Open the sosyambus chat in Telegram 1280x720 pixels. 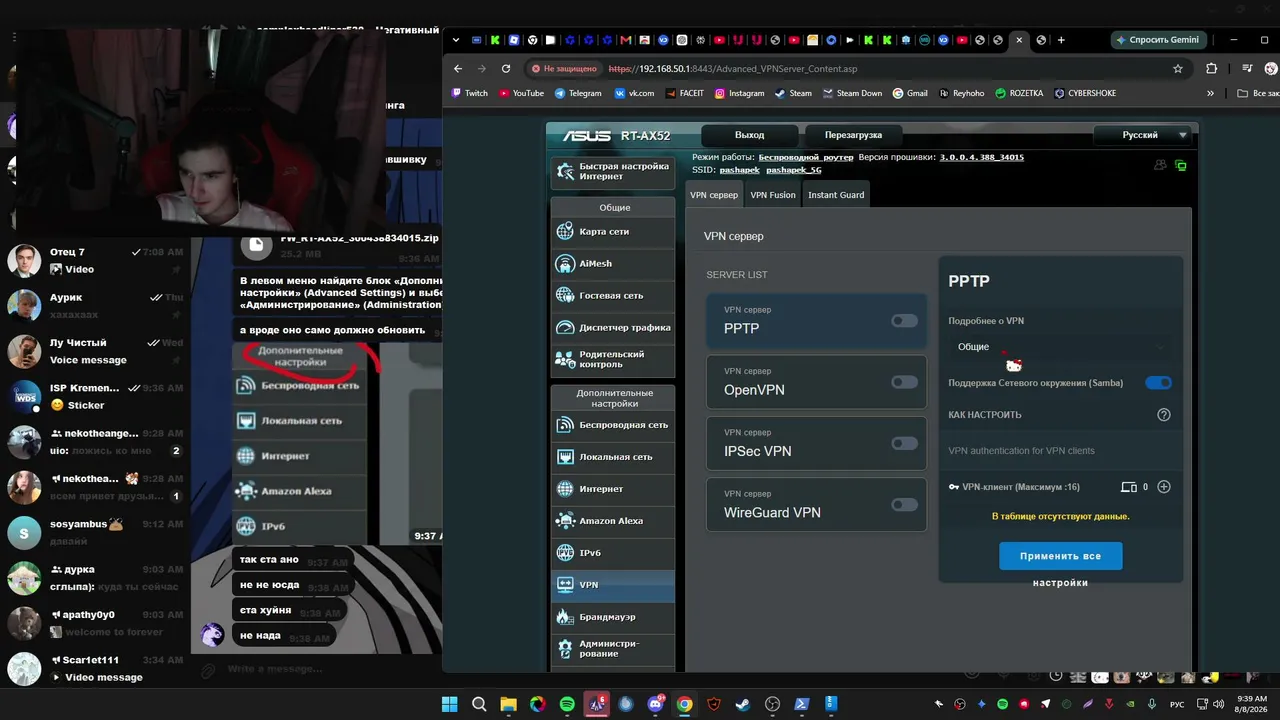point(96,533)
